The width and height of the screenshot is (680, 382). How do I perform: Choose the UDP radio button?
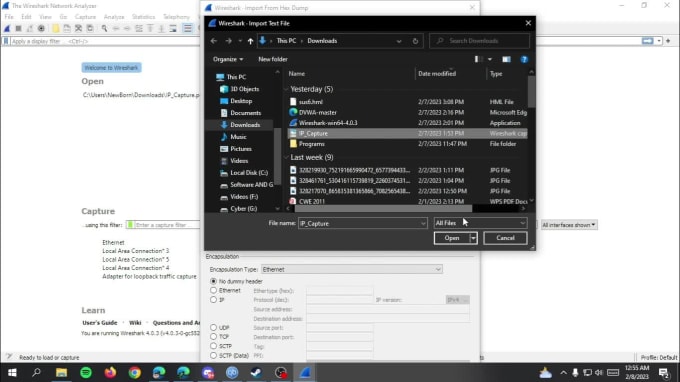213,327
